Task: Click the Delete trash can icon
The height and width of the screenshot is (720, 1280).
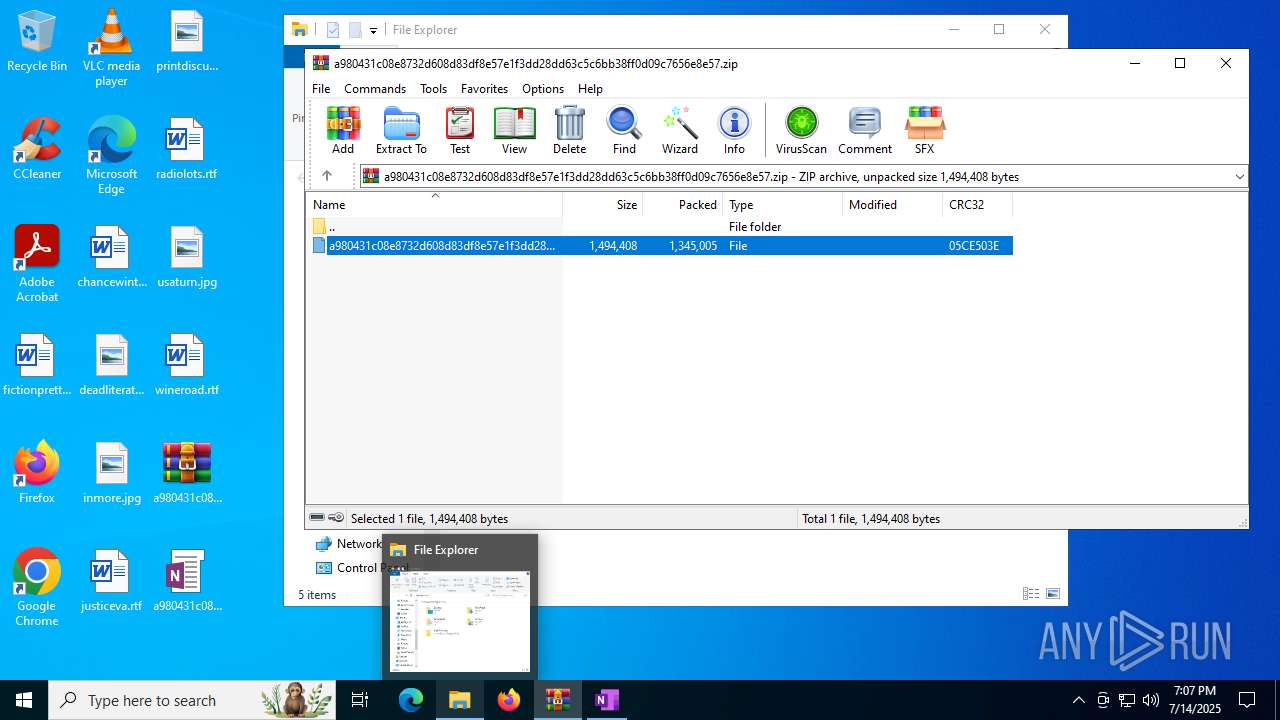Action: coord(569,131)
